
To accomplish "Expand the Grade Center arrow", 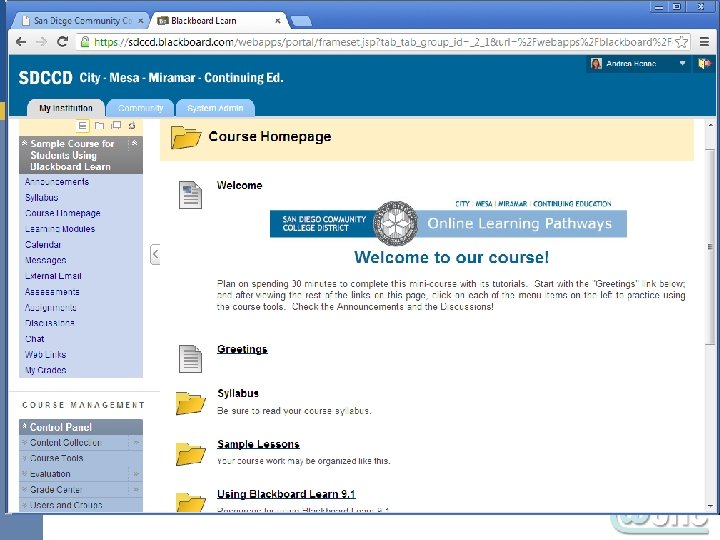I will pyautogui.click(x=136, y=489).
